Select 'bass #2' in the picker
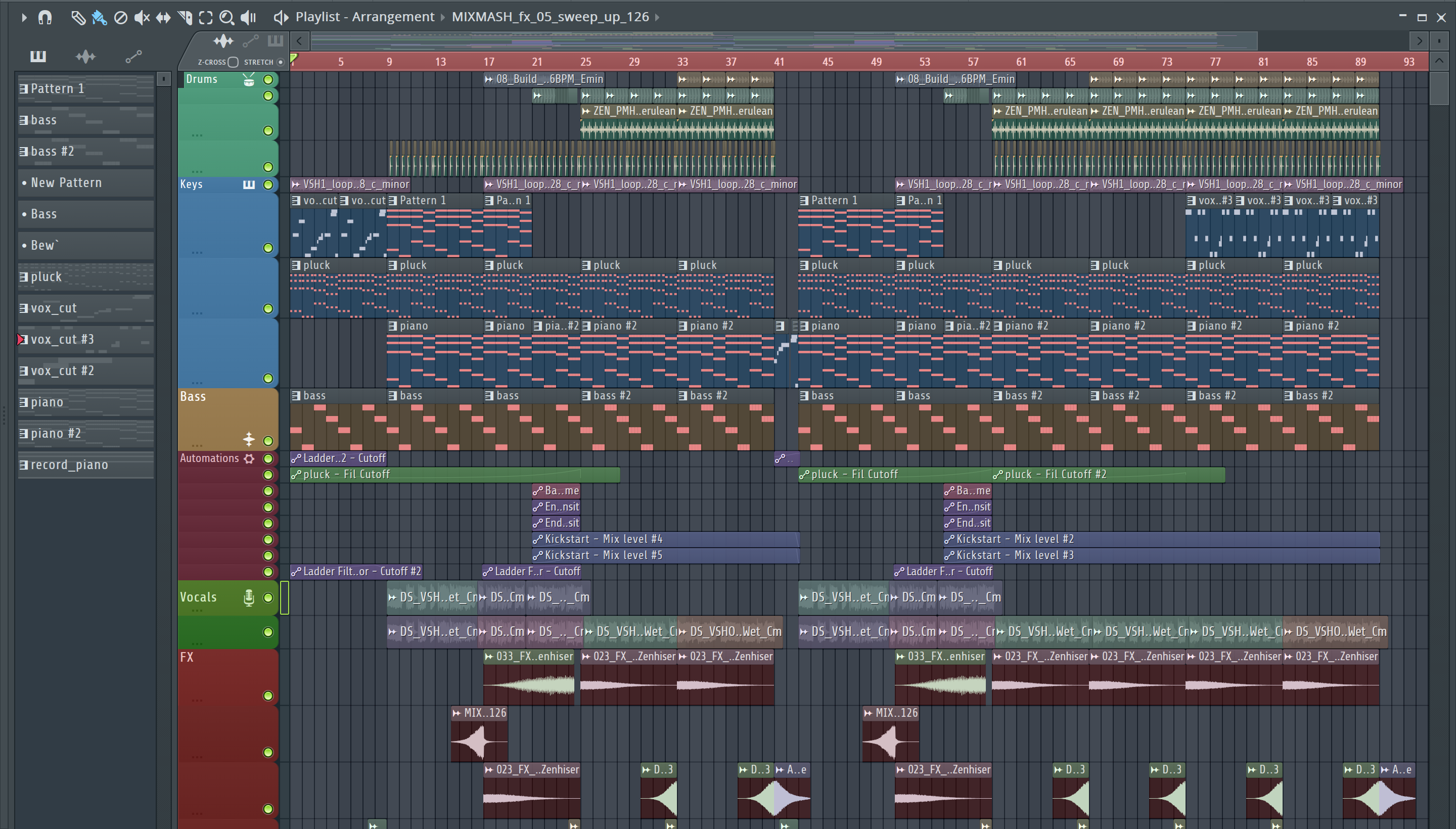The image size is (1456, 829). (x=86, y=152)
